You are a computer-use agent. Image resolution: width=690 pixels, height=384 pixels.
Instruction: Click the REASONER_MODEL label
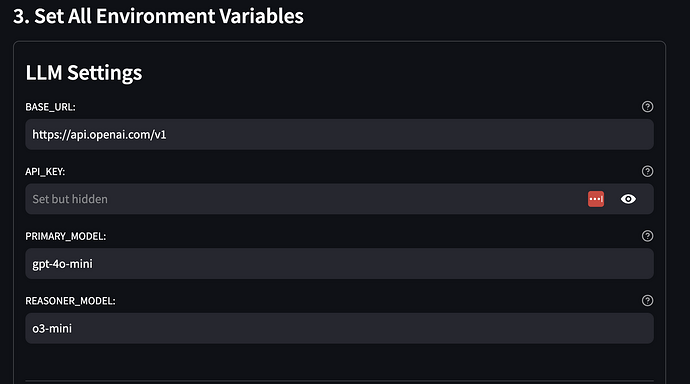[x=70, y=301]
